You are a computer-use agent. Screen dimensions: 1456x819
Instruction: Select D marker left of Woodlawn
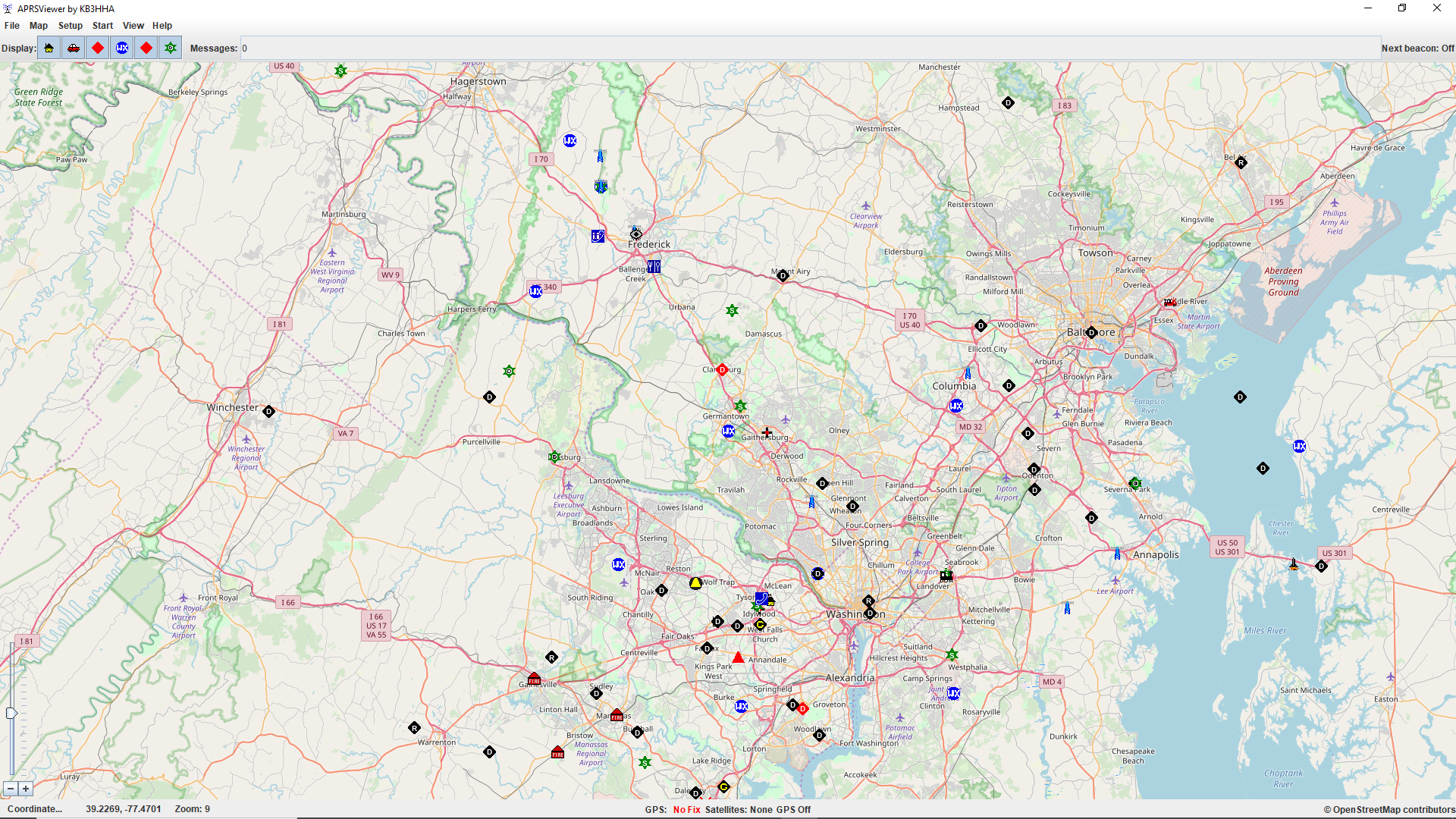pyautogui.click(x=981, y=326)
